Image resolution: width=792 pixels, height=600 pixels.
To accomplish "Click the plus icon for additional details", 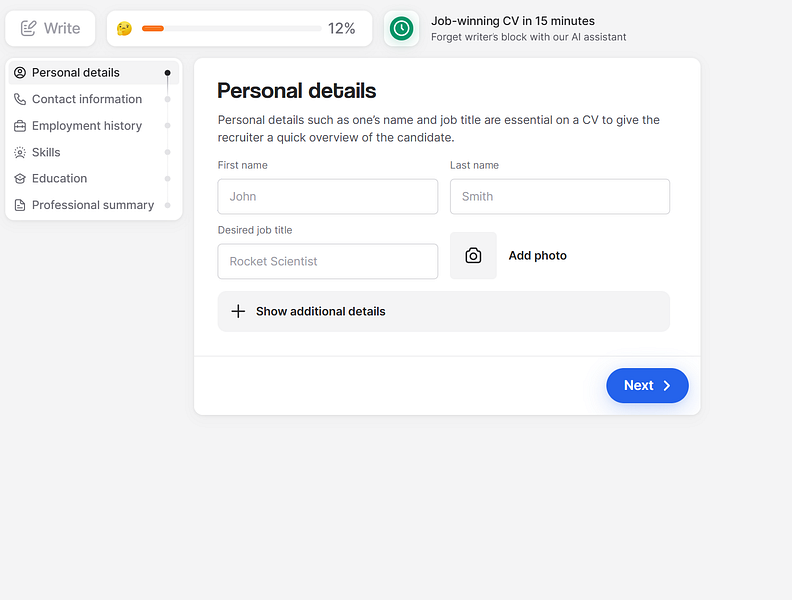I will pos(238,311).
